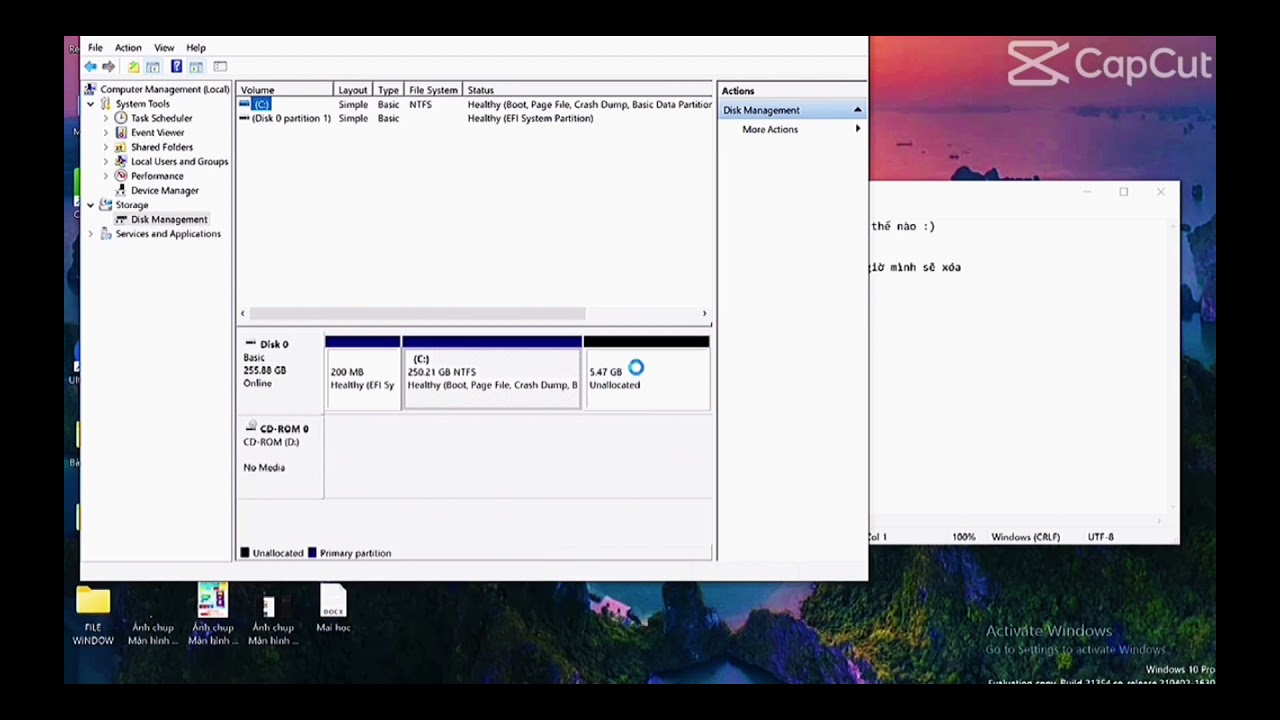Select the 5.47 GB Unallocated block
Viewport: 1280px width, 720px height.
coord(647,373)
